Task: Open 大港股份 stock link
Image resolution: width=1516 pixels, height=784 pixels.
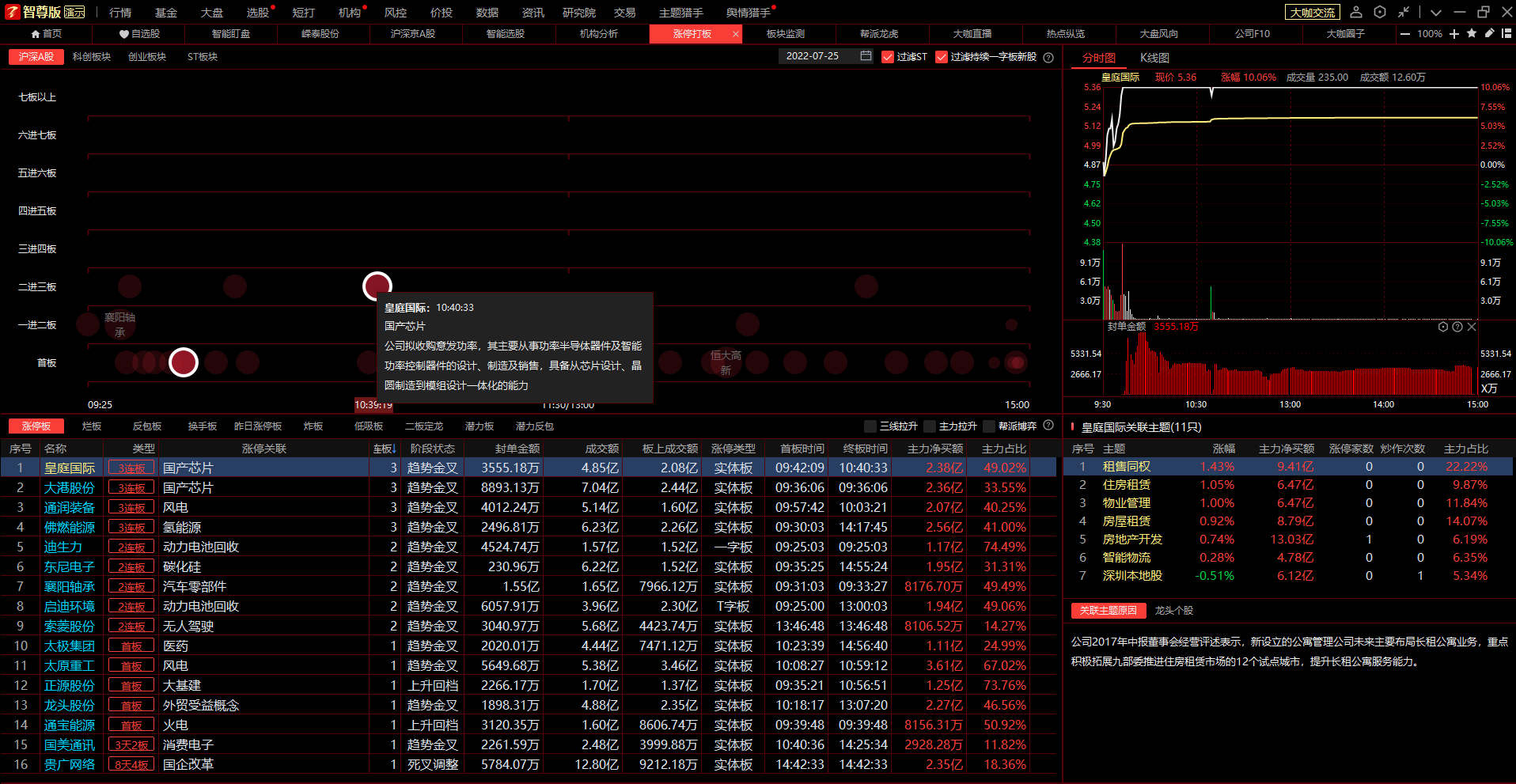Action: [x=70, y=488]
